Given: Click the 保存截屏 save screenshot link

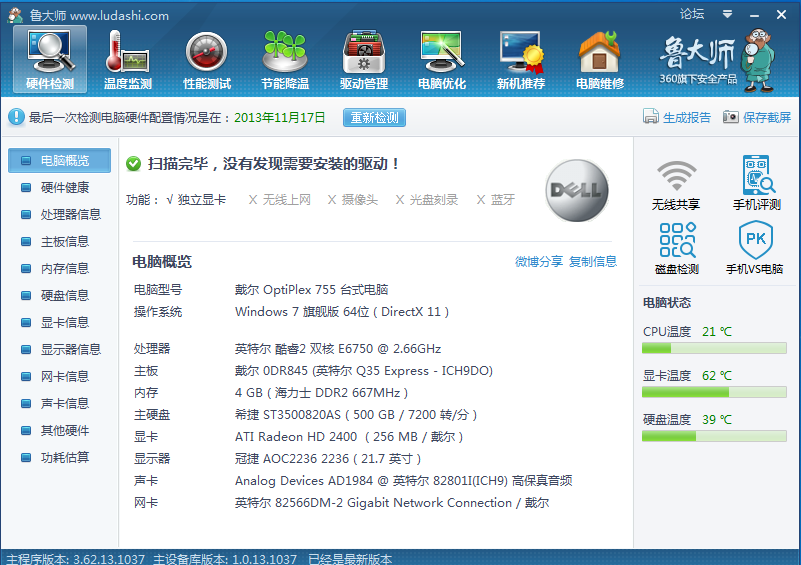Looking at the screenshot, I should click(x=757, y=118).
